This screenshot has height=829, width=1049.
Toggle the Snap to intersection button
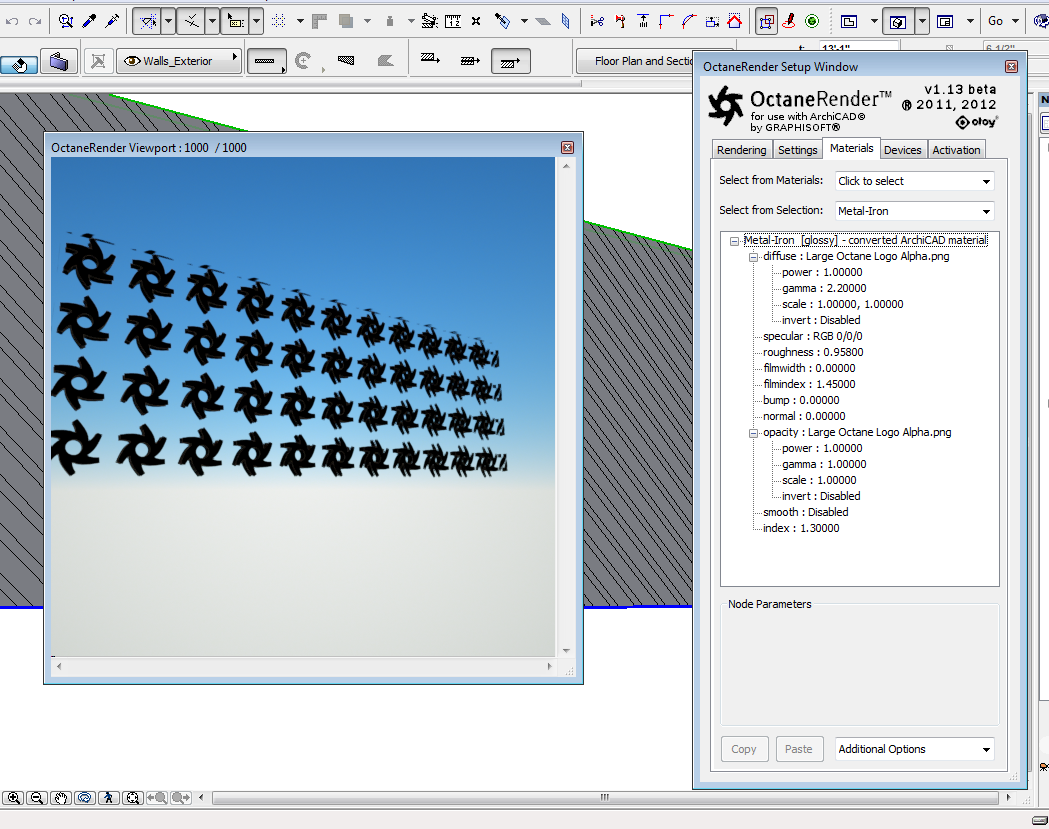click(x=192, y=21)
